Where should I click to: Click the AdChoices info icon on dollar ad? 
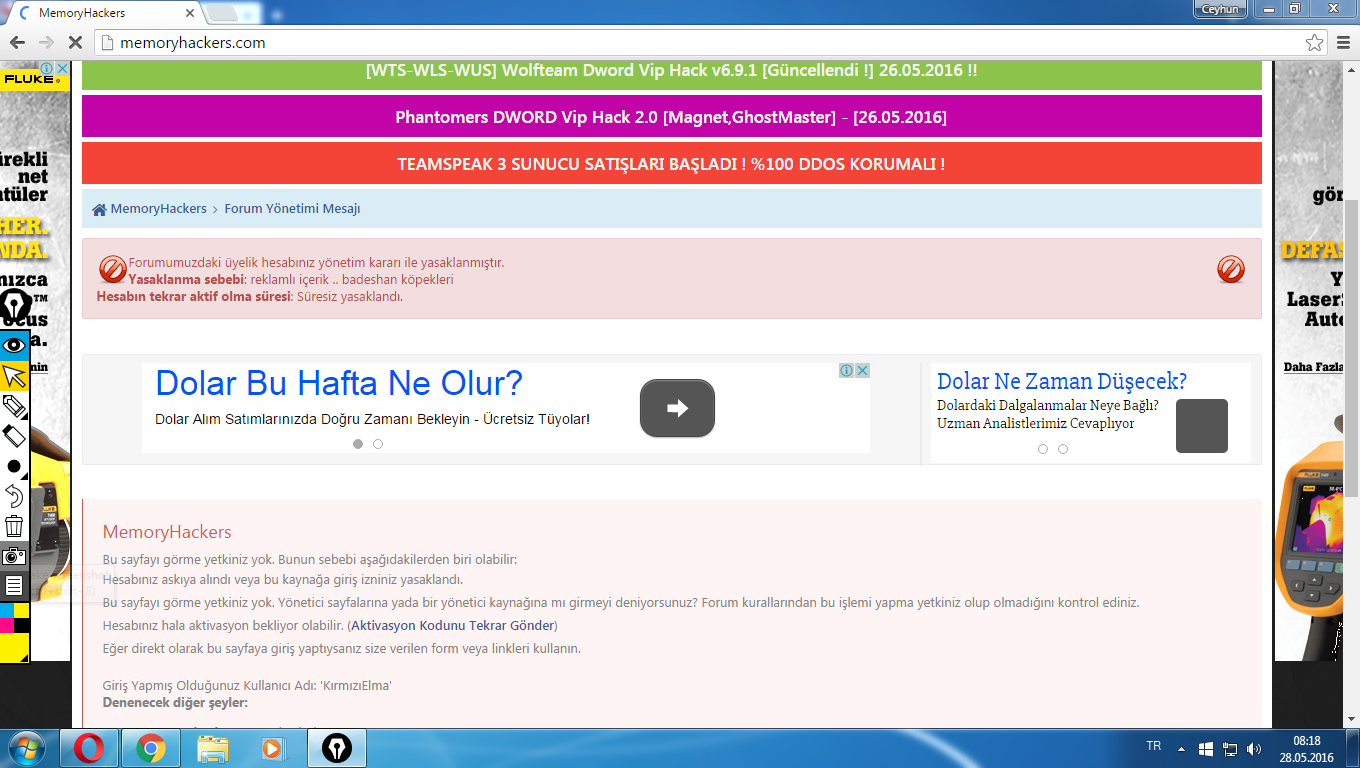click(846, 370)
